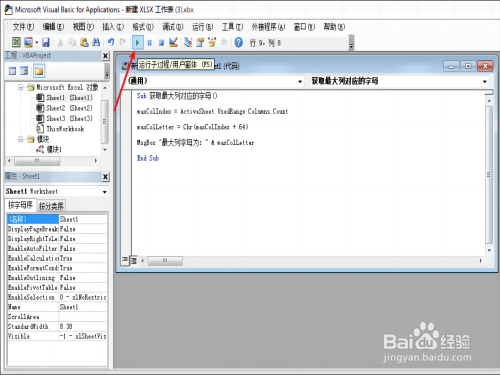Screen dimensions: 500x375
Task: Open the 视图 menu
Action: point(83,27)
